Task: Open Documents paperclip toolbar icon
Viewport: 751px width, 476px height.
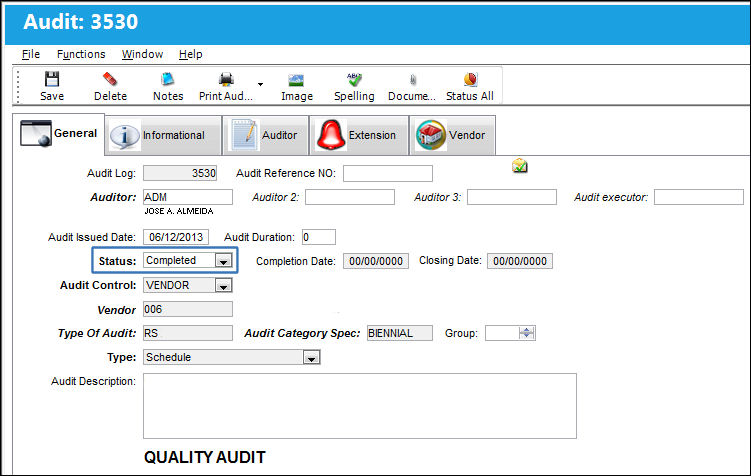Action: (x=413, y=79)
